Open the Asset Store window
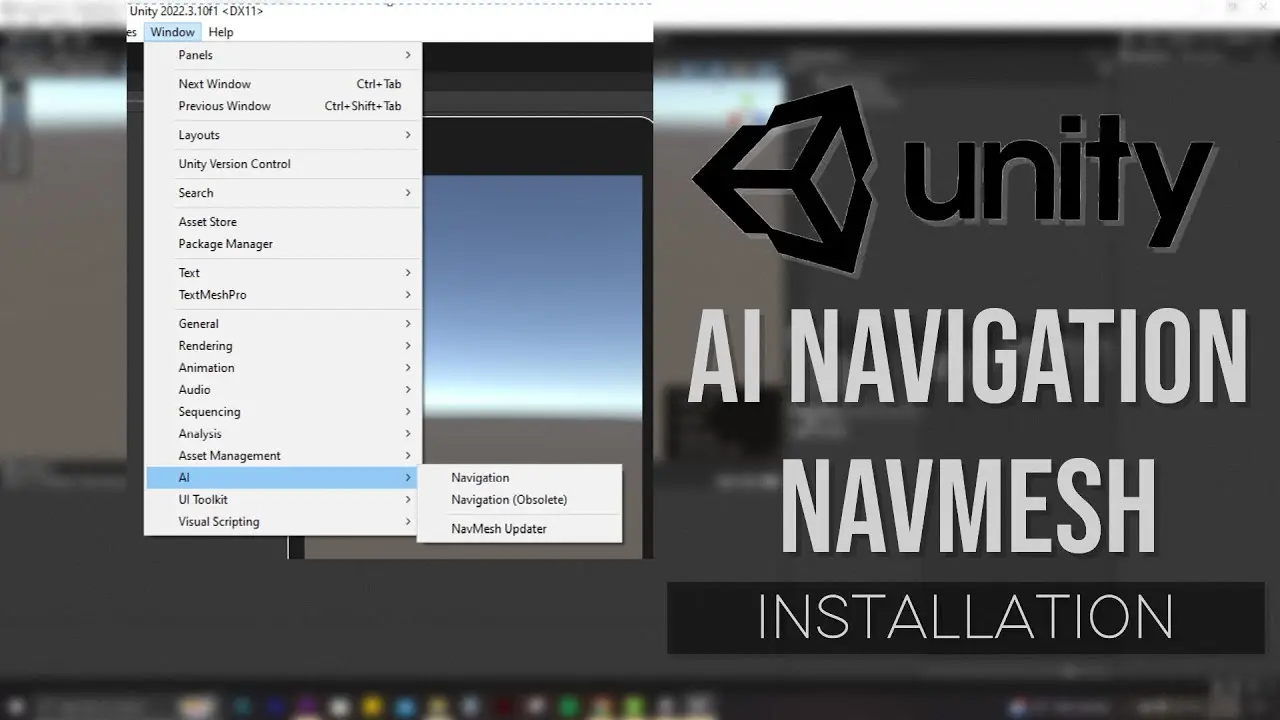1280x720 pixels. 283,222
